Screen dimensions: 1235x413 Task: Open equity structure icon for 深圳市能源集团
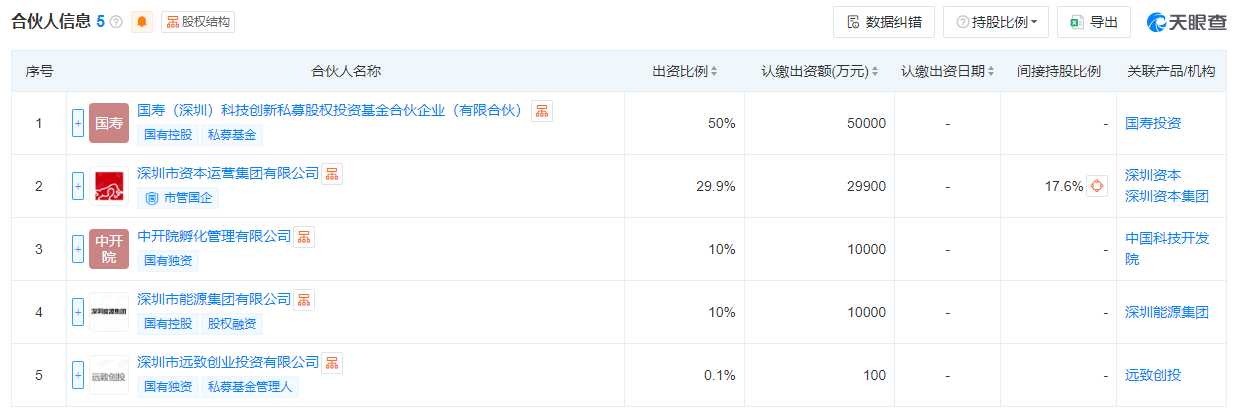[304, 300]
